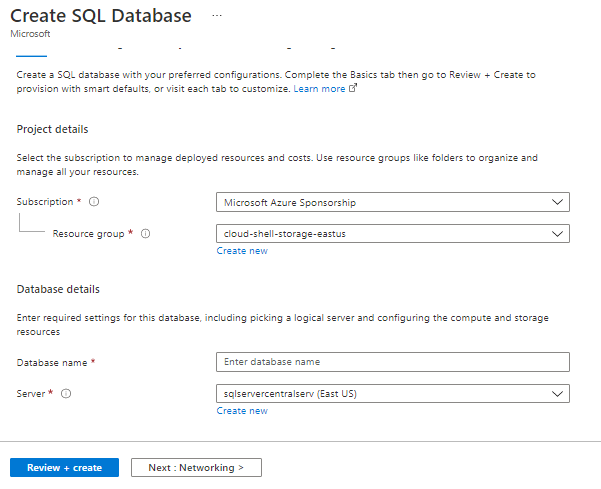Click the Server info icon
Screen dimensions: 601x489
tap(66, 394)
